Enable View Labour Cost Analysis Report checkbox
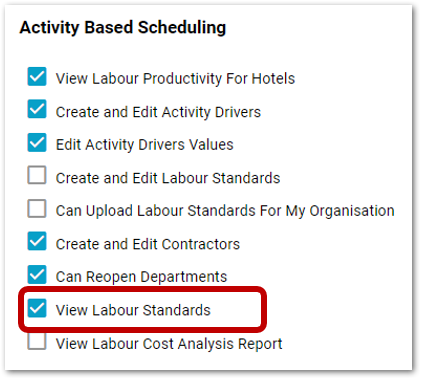The image size is (421, 379). [37, 341]
